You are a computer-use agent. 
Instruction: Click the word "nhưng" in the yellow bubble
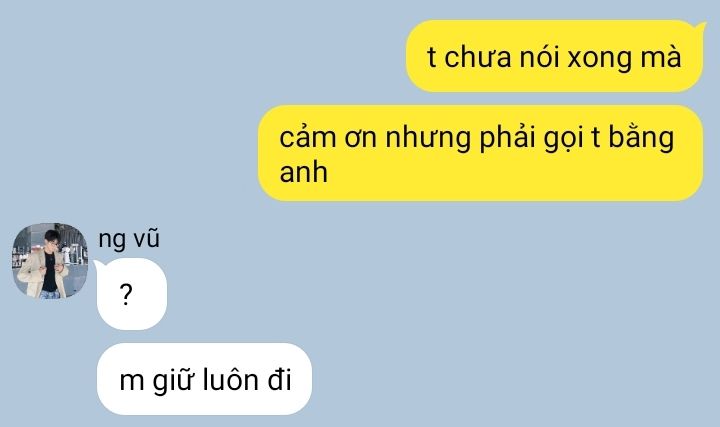point(428,139)
